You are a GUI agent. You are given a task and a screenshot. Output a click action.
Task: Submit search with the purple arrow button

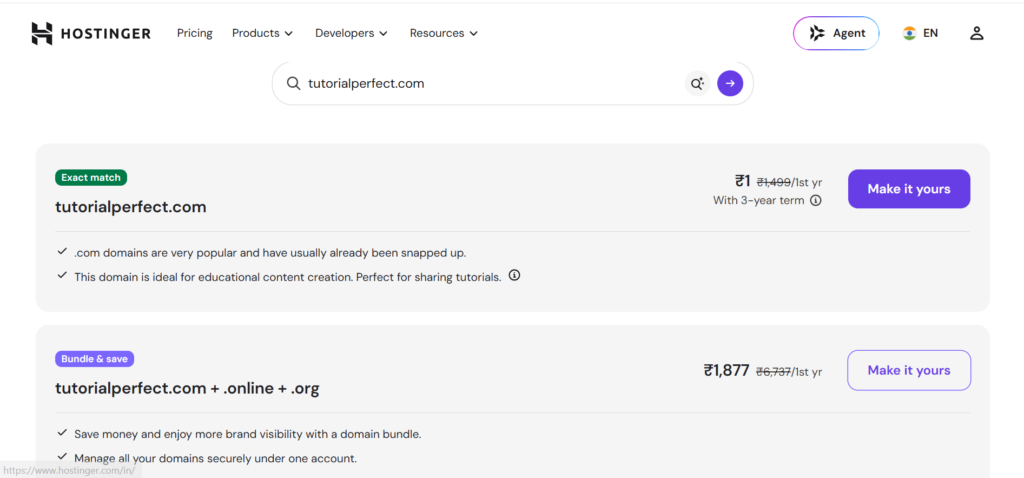pos(730,84)
